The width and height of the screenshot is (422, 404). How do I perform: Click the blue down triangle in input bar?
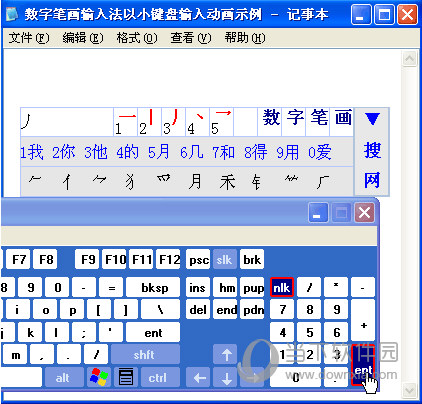(x=372, y=119)
